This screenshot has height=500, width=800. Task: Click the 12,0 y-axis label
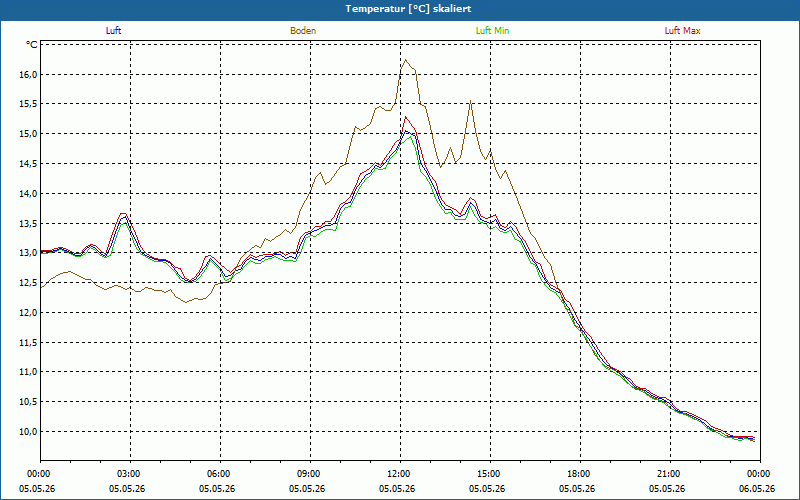click(x=29, y=313)
